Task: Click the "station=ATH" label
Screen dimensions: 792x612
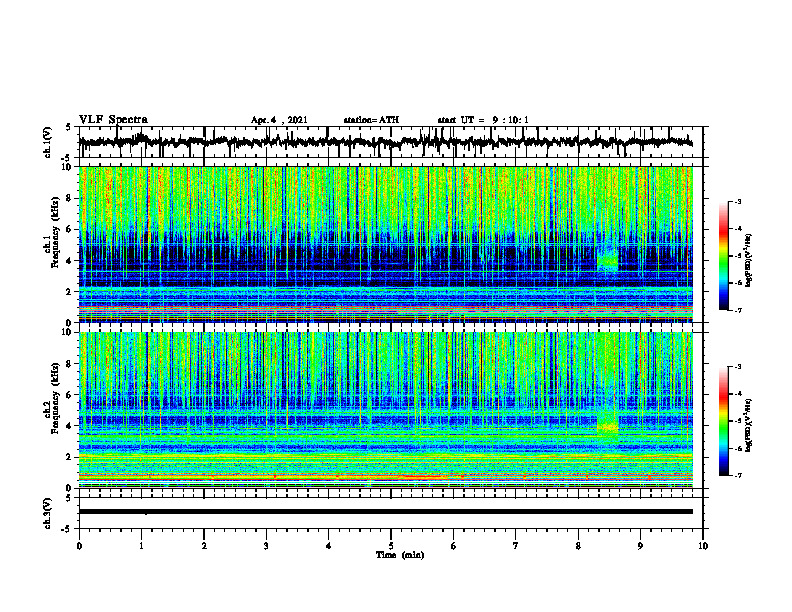Action: (x=371, y=120)
